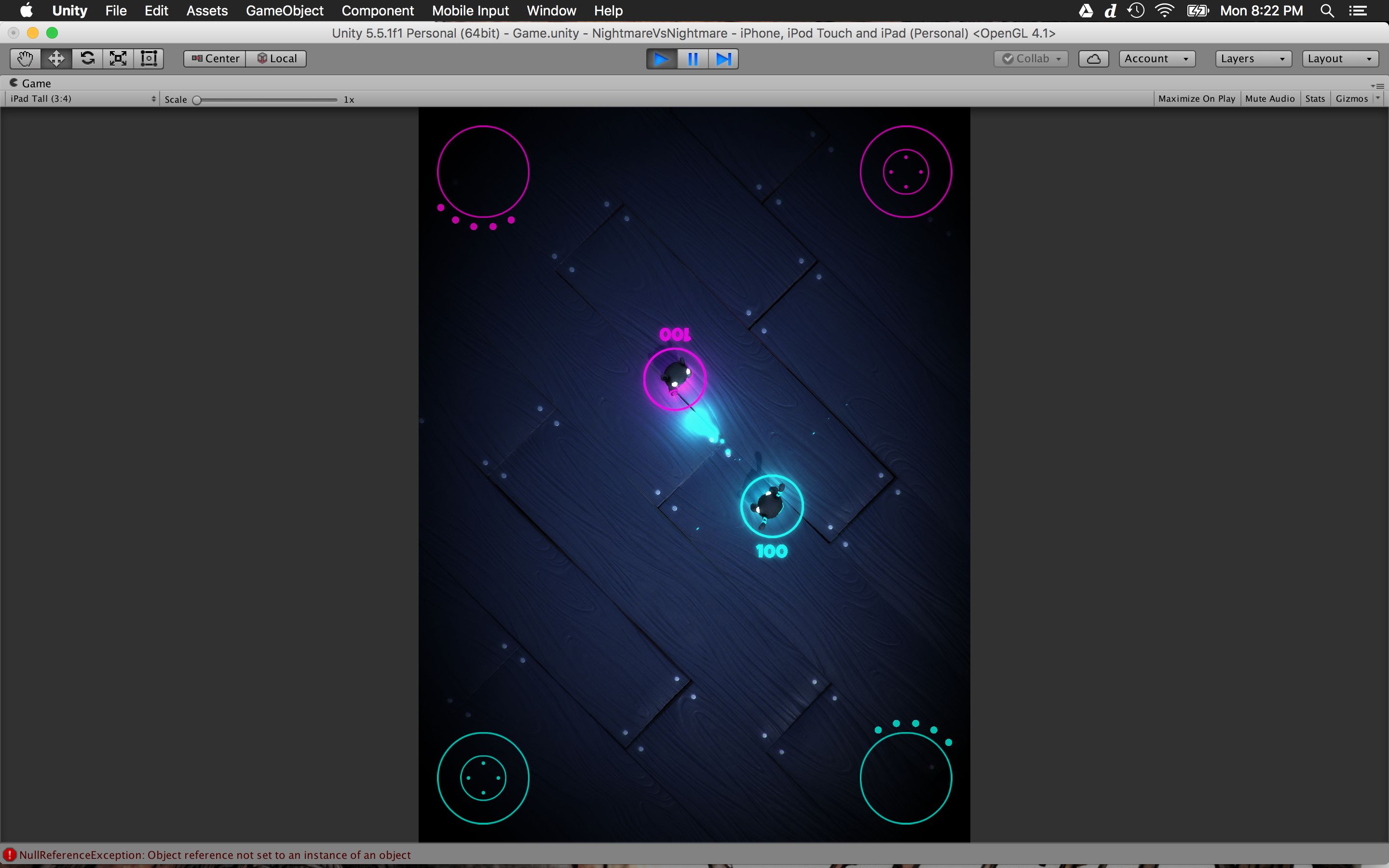Select the Rect Transform tool
Screen dimensions: 1389x868
click(x=149, y=58)
